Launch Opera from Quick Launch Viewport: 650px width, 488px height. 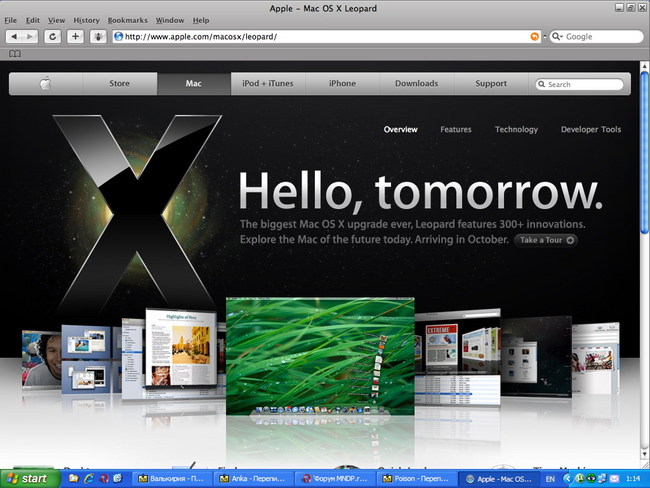104,478
